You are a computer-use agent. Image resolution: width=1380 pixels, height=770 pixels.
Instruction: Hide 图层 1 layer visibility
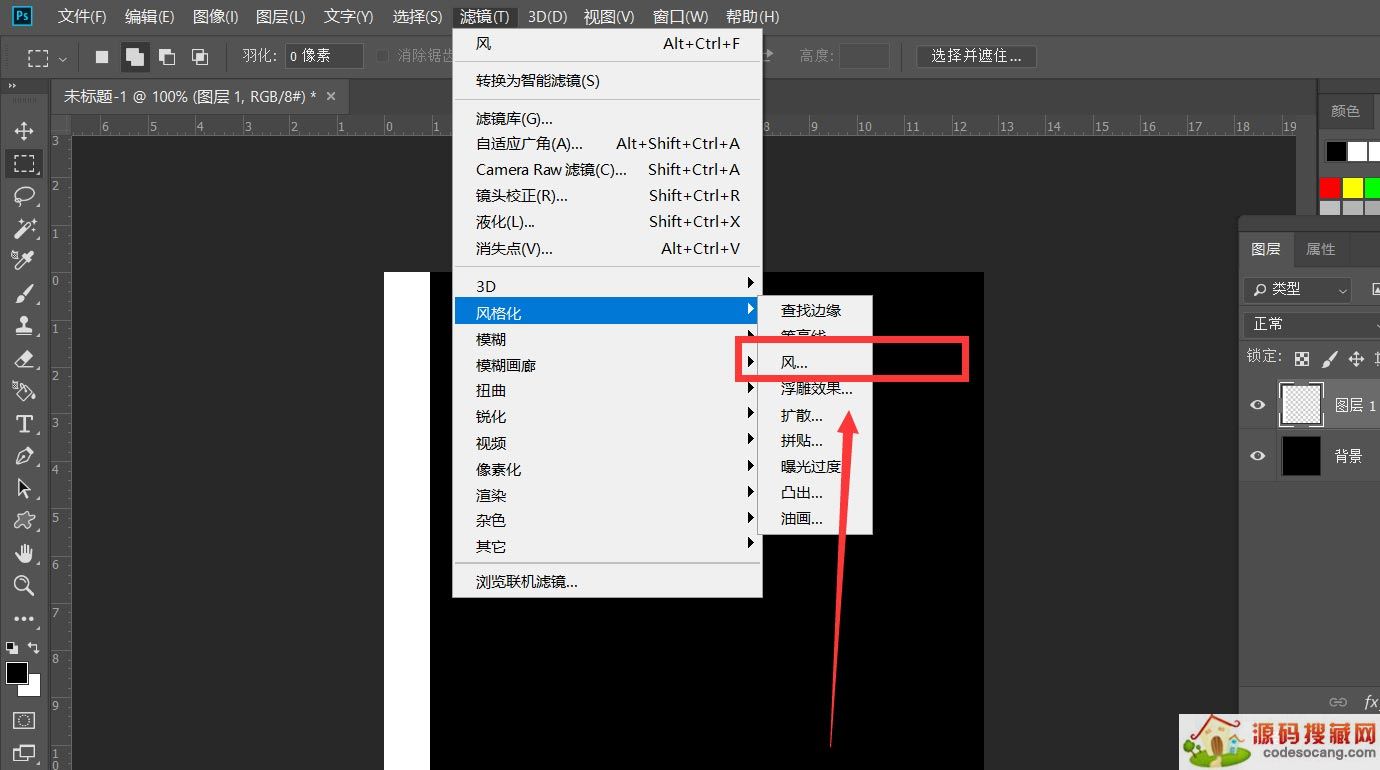(1258, 405)
